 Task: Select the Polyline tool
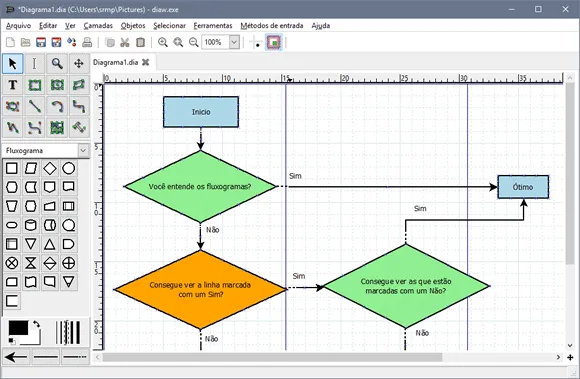click(13, 128)
